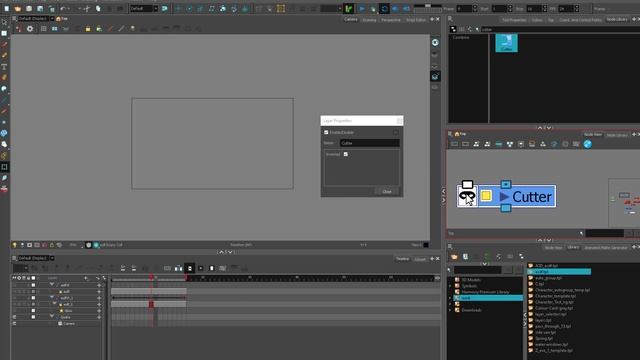The height and width of the screenshot is (360, 640).
Task: Toggle the Loop playback button
Action: (384, 8)
